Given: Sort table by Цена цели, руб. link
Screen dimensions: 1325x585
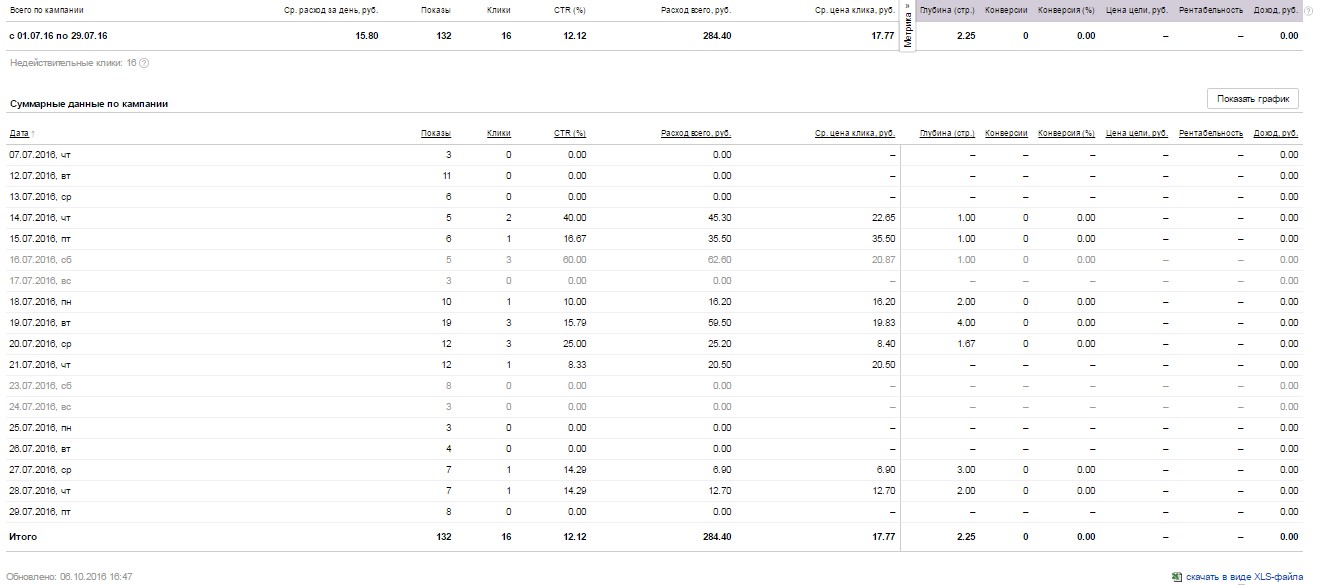Looking at the screenshot, I should coord(1138,133).
